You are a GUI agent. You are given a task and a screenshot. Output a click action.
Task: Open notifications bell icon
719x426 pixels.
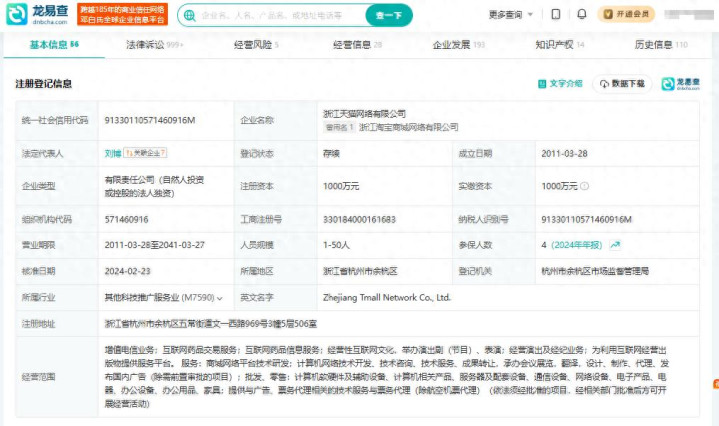click(581, 15)
